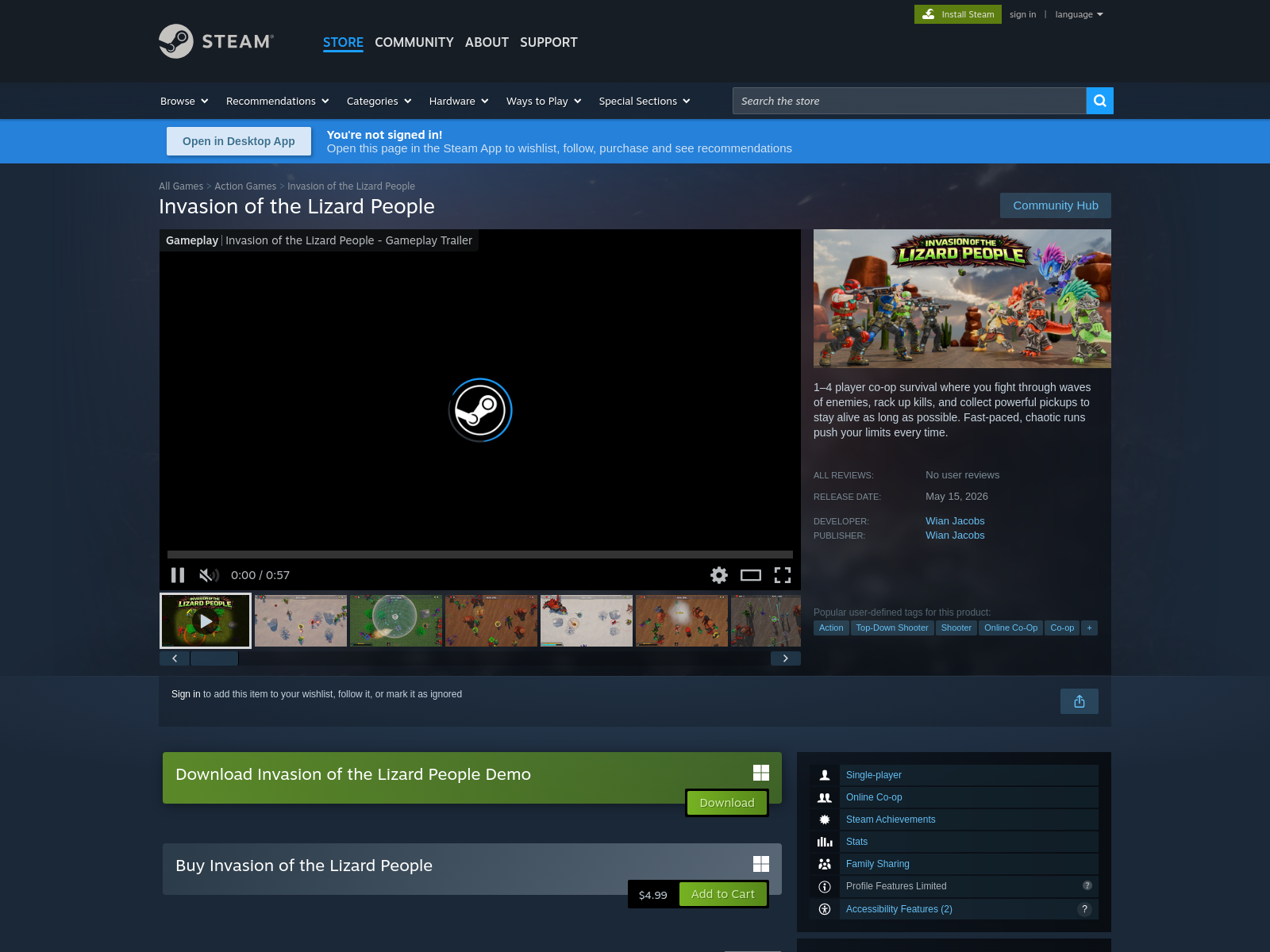Click the Windows icon on the Buy banner
The height and width of the screenshot is (952, 1270).
point(761,864)
